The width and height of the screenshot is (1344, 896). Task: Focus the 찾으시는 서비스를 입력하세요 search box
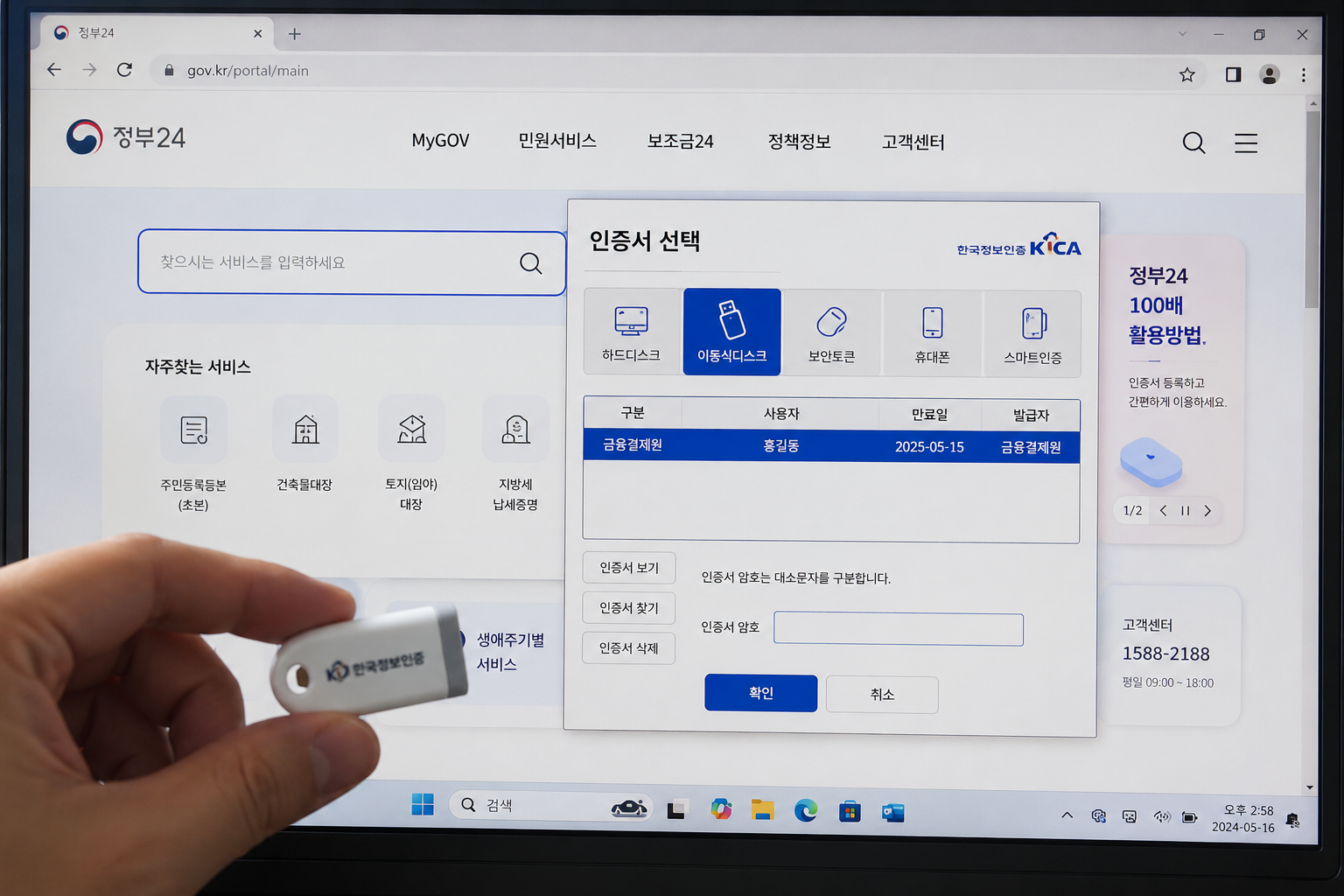click(x=352, y=262)
